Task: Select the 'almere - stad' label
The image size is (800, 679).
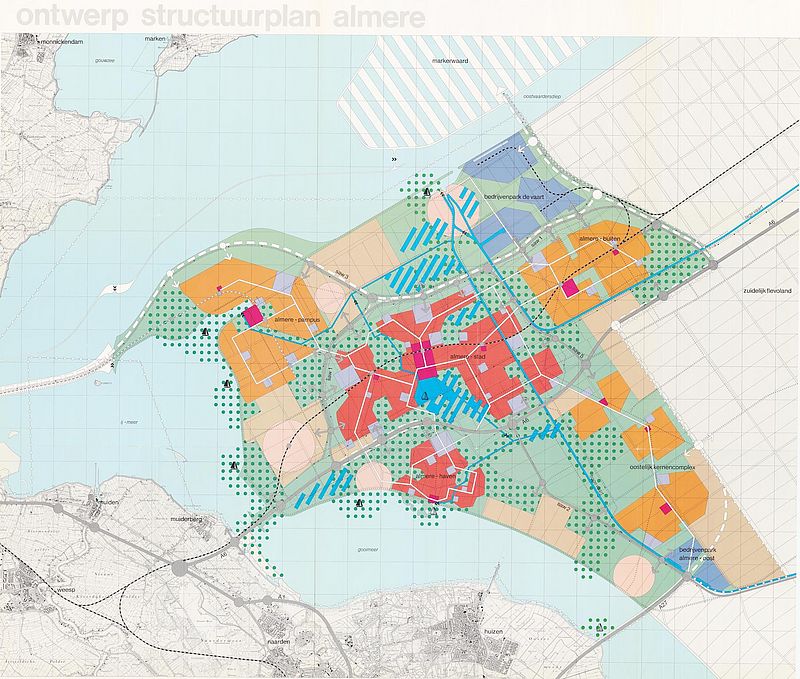Action: tap(468, 356)
